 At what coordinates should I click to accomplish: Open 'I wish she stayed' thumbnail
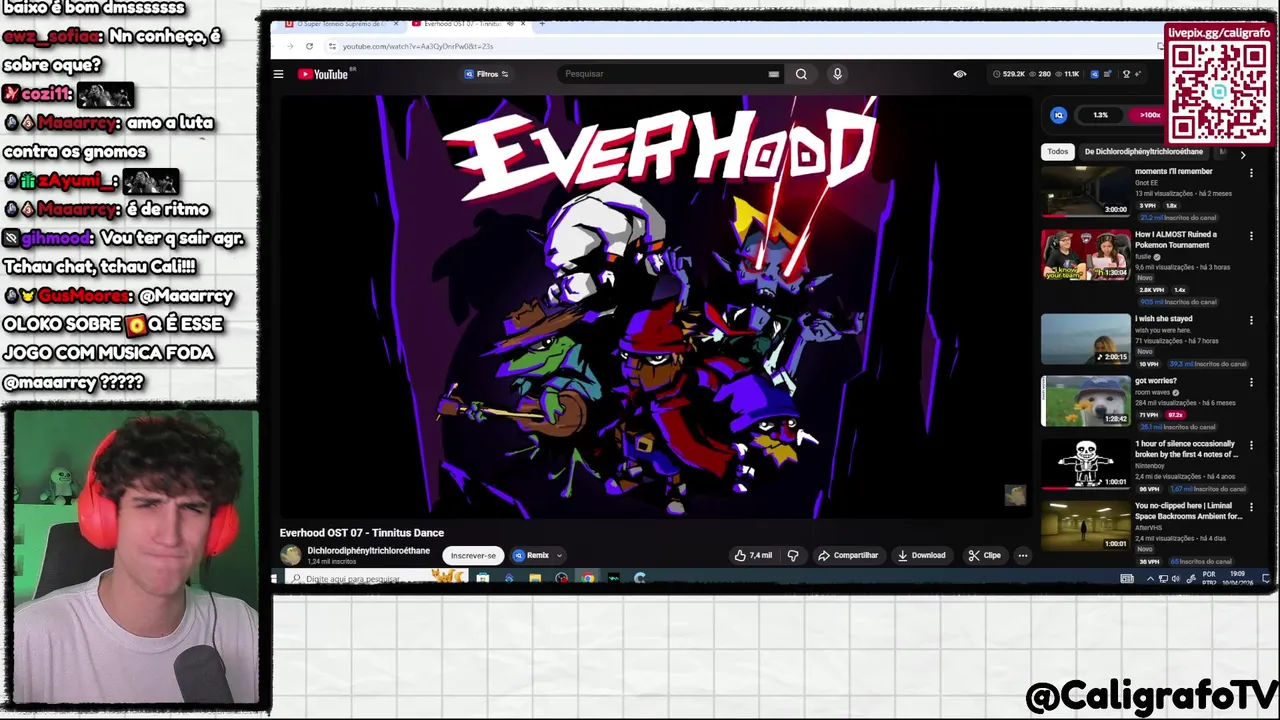(1086, 339)
